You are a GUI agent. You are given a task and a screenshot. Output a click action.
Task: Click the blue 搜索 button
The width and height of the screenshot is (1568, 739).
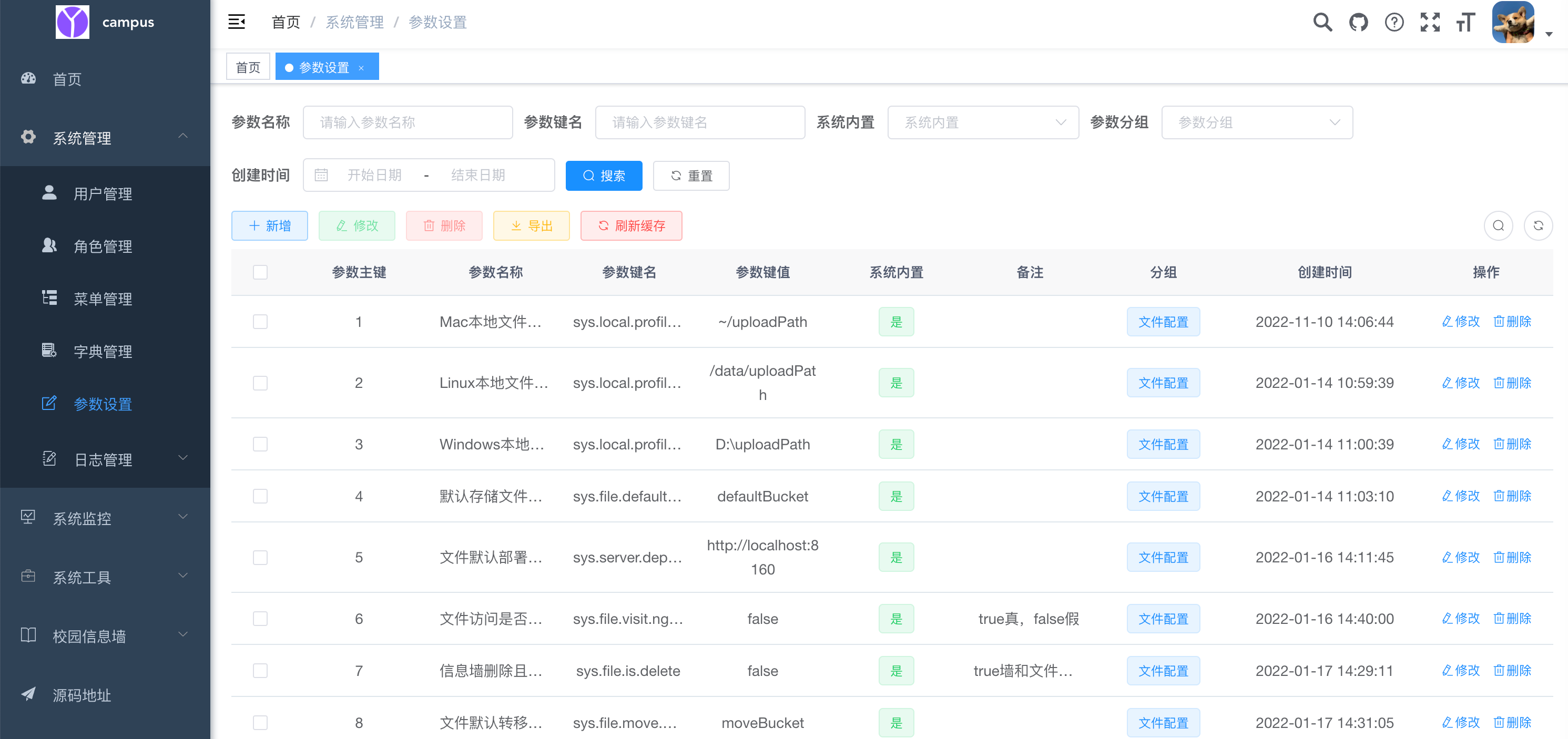(604, 175)
